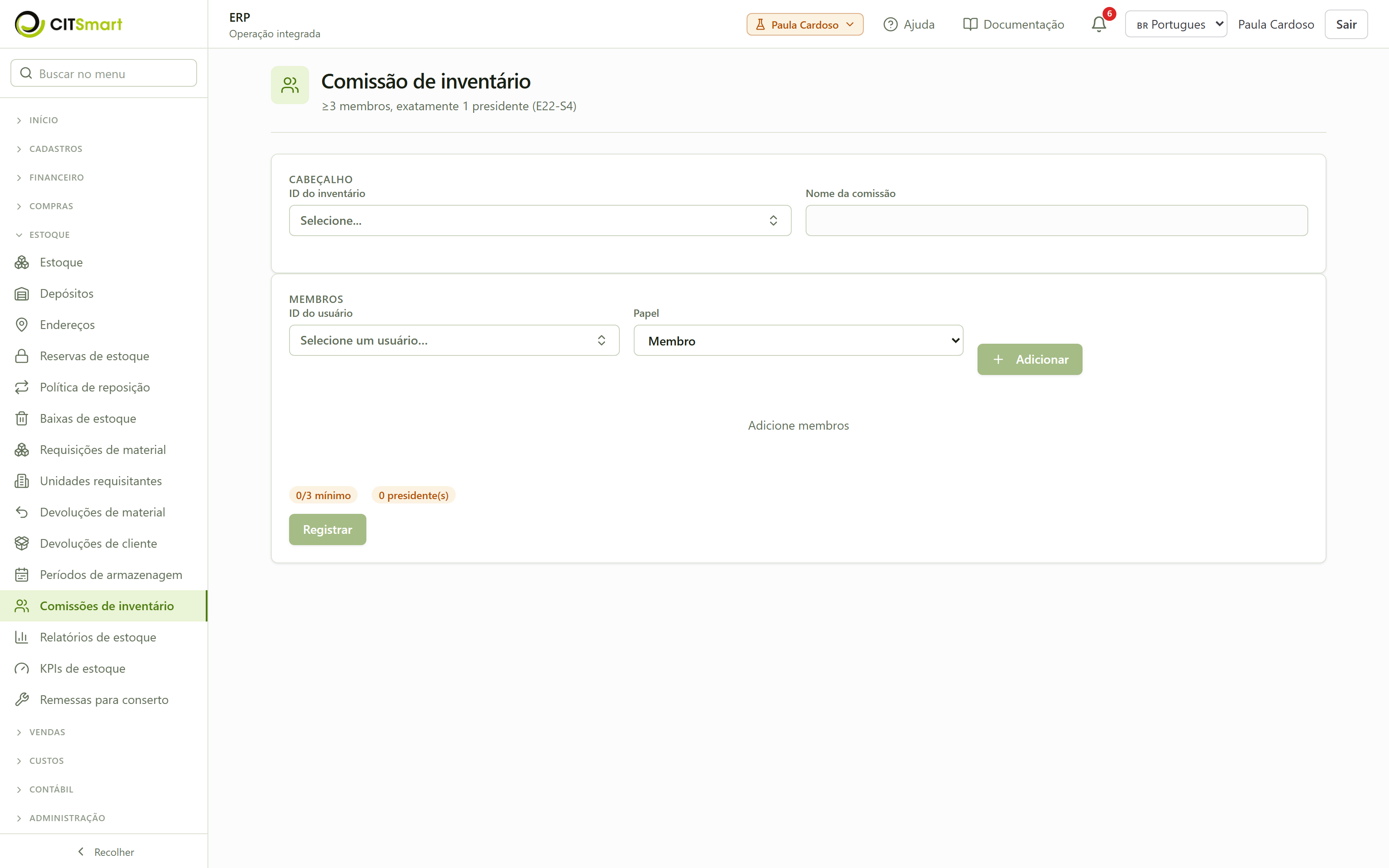Open the Paula Cardoso profile dropdown

coord(805,24)
